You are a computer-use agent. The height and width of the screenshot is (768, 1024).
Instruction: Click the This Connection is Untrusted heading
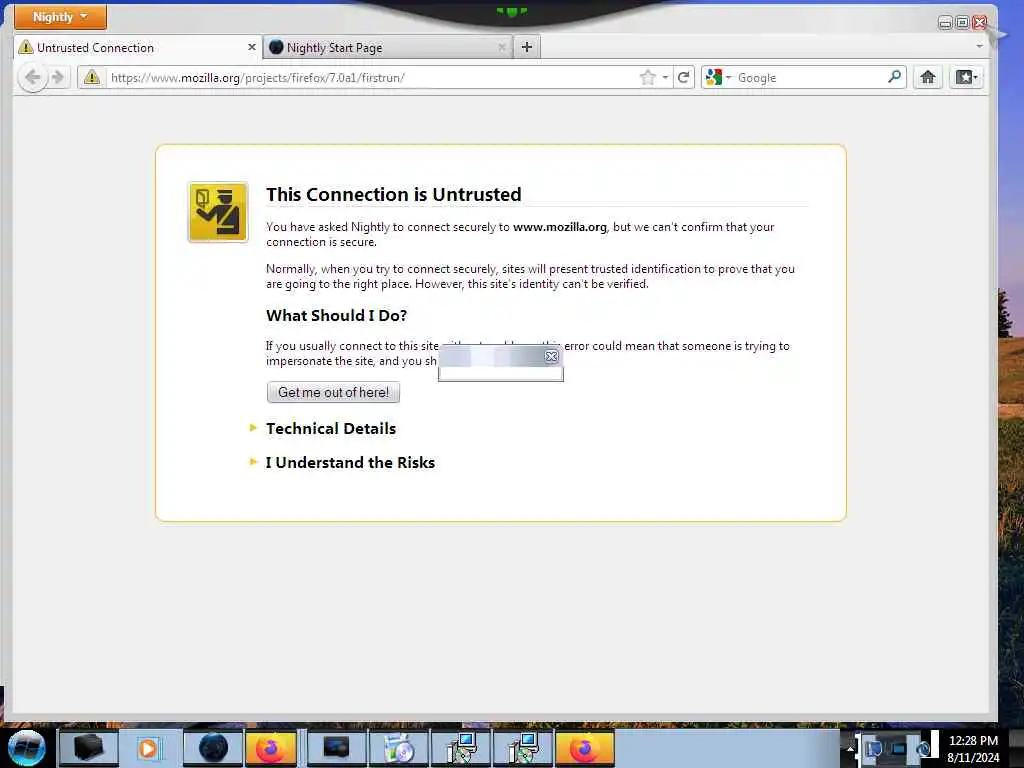coord(394,195)
